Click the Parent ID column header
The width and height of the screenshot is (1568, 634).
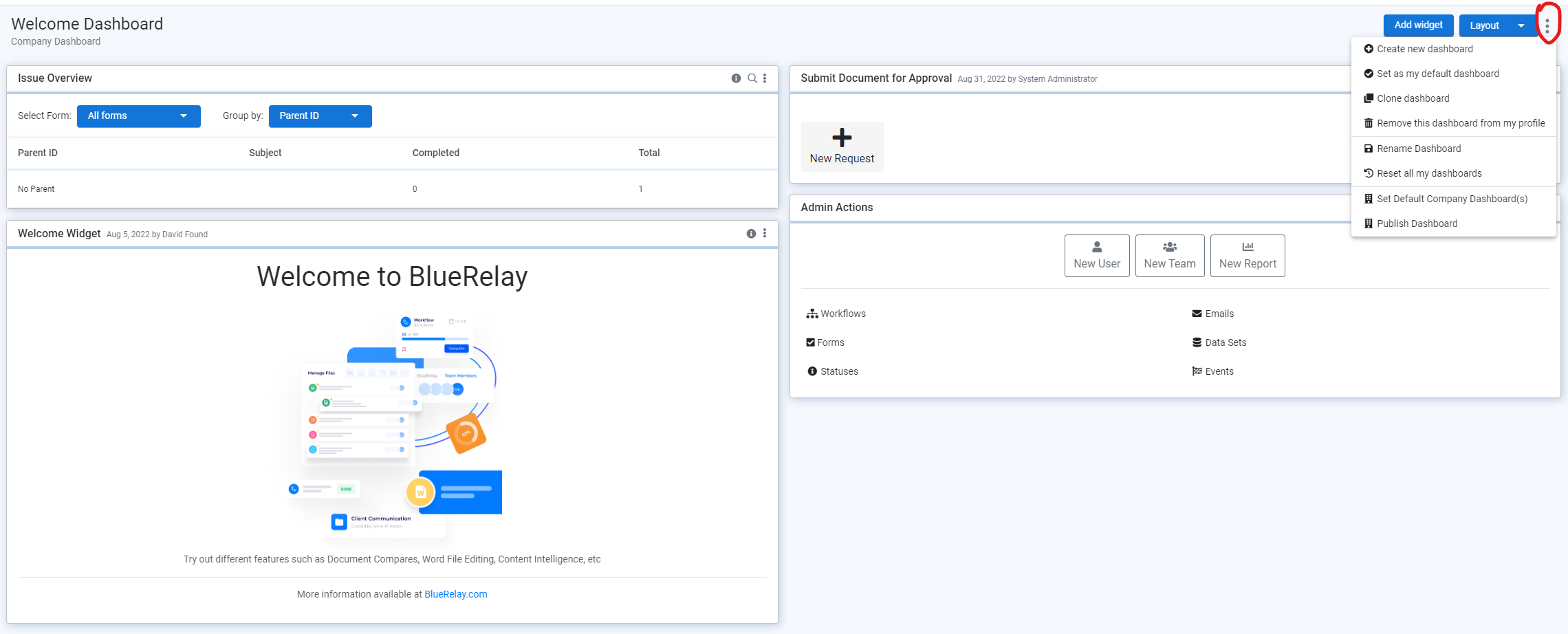(38, 153)
